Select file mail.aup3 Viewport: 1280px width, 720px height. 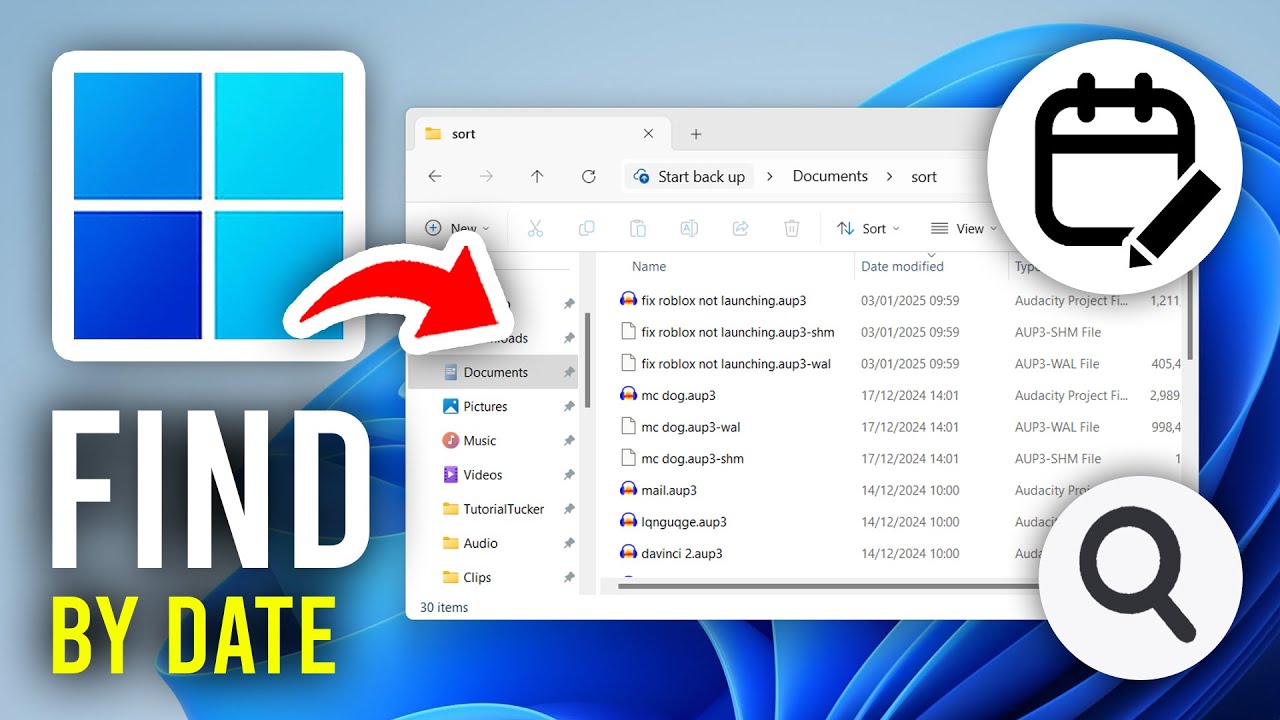[x=669, y=490]
